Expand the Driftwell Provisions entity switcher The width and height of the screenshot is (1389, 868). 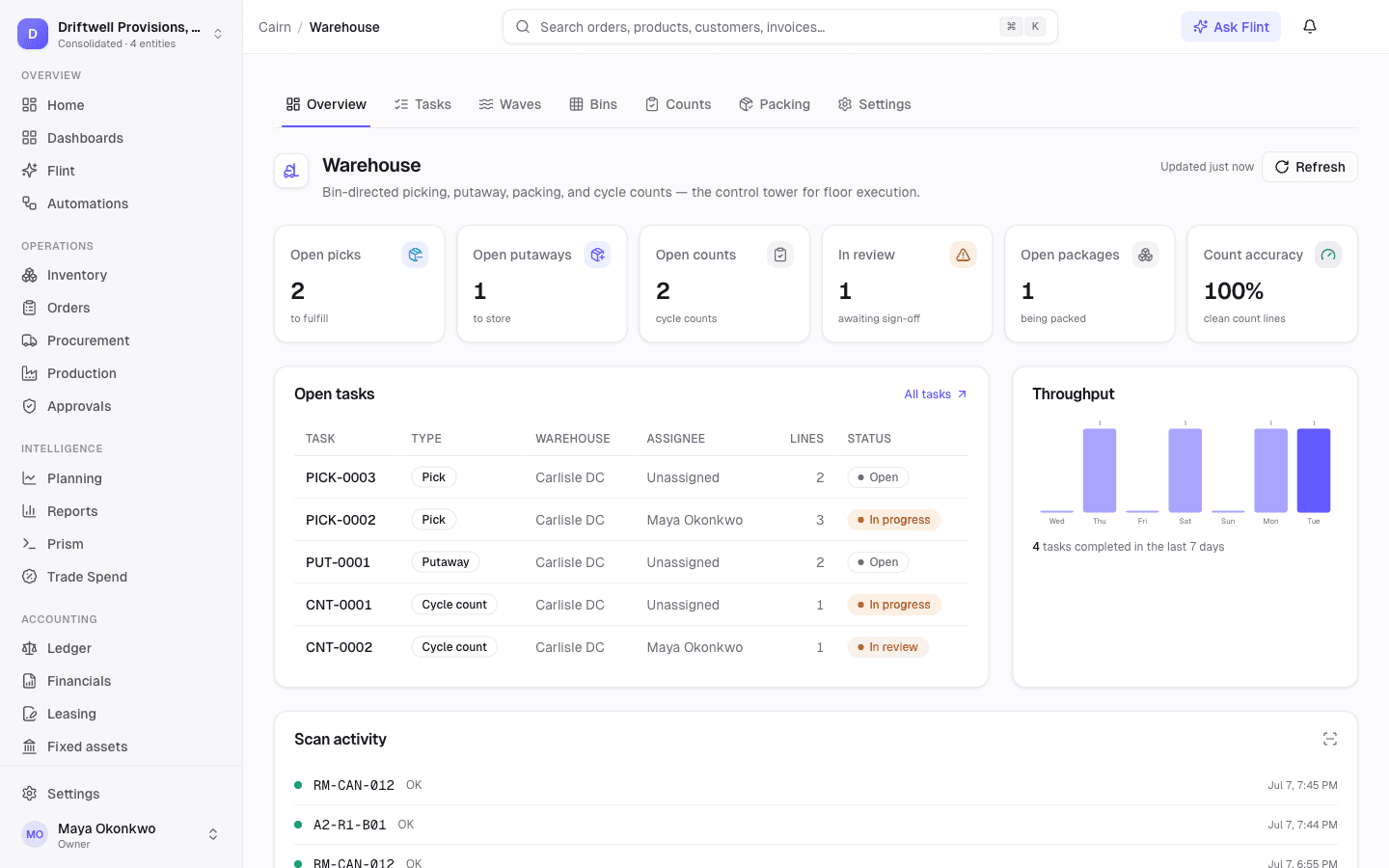click(121, 34)
